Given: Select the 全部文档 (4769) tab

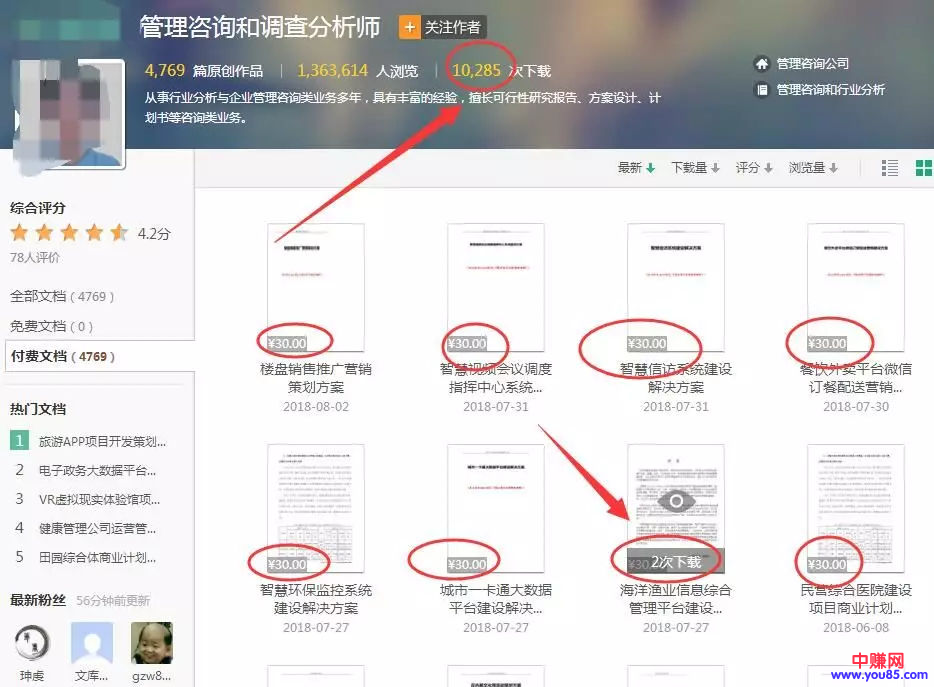Looking at the screenshot, I should point(62,297).
